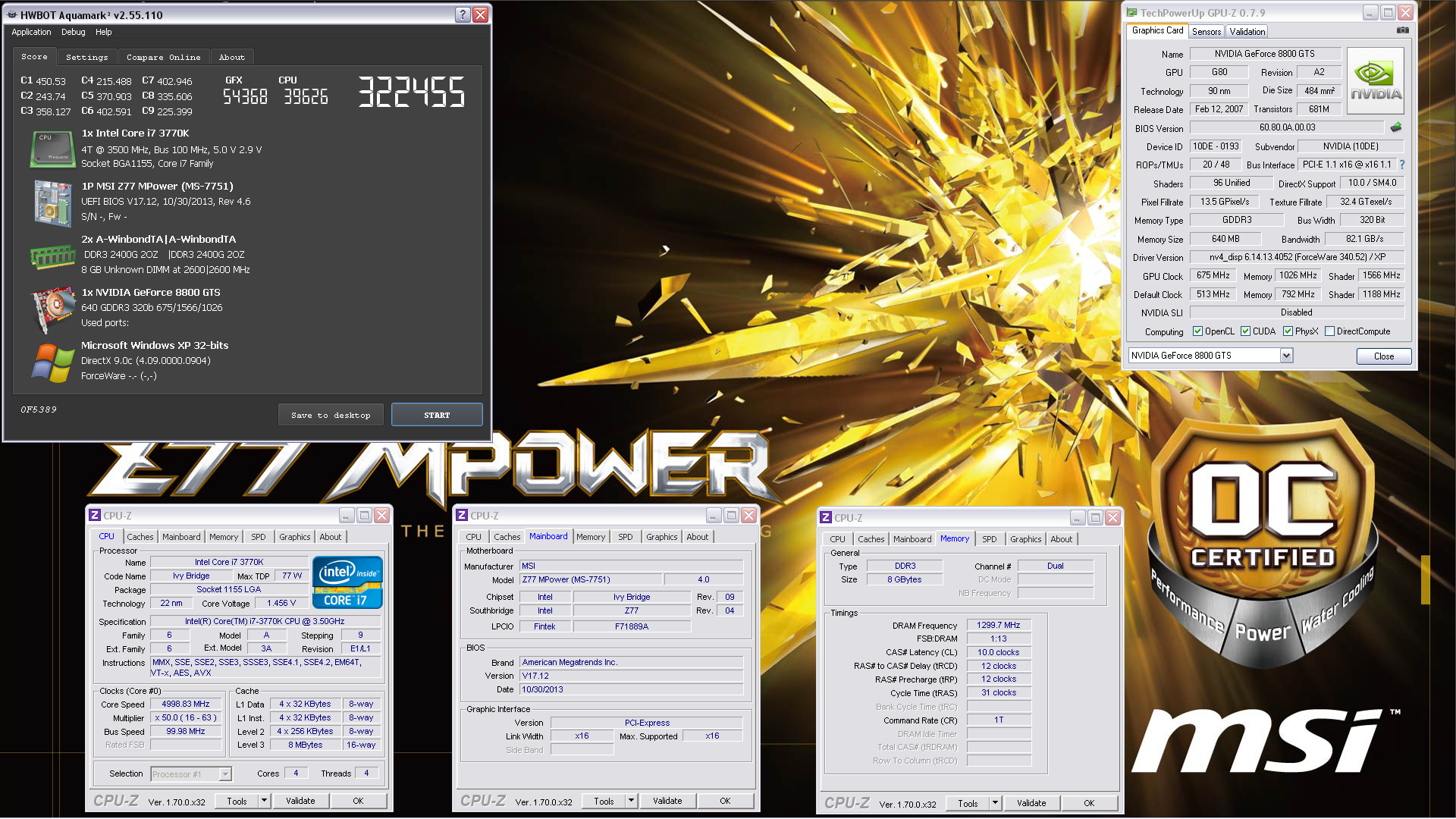Click the green RAM module icon

pos(52,256)
